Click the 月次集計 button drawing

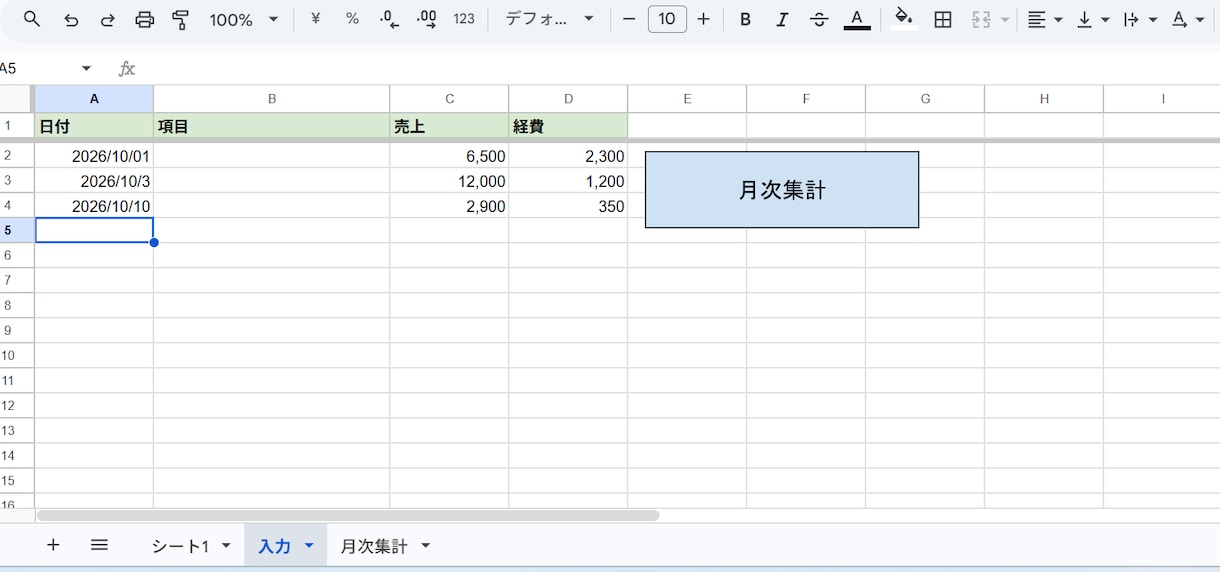coord(782,190)
